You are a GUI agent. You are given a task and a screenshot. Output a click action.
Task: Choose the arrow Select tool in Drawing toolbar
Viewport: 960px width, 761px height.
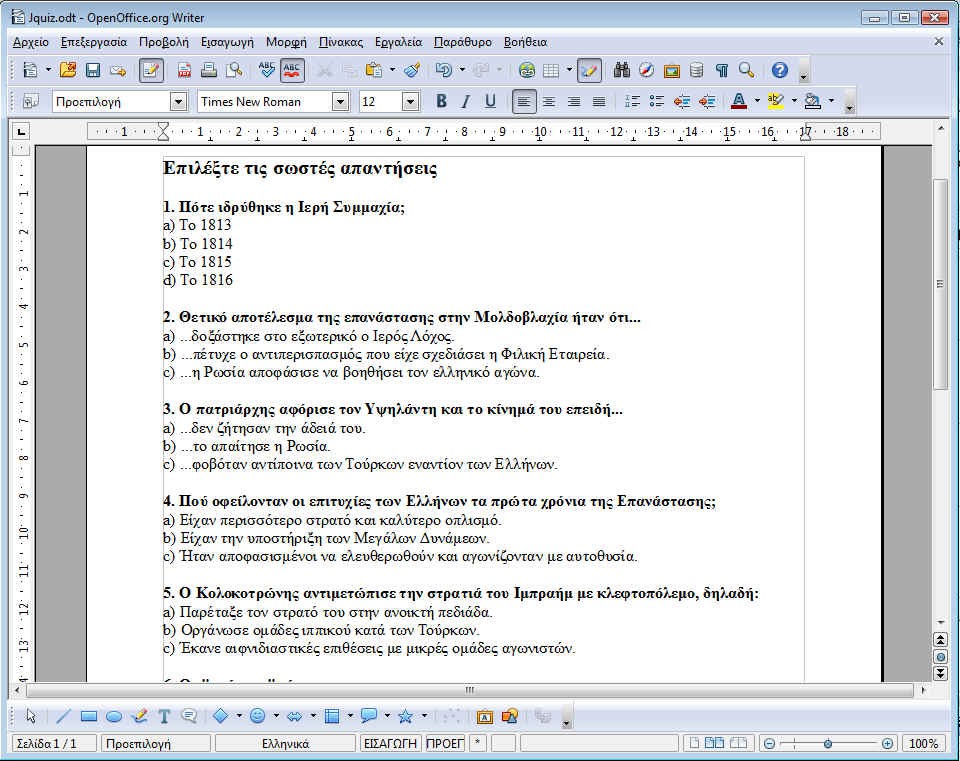coord(31,716)
